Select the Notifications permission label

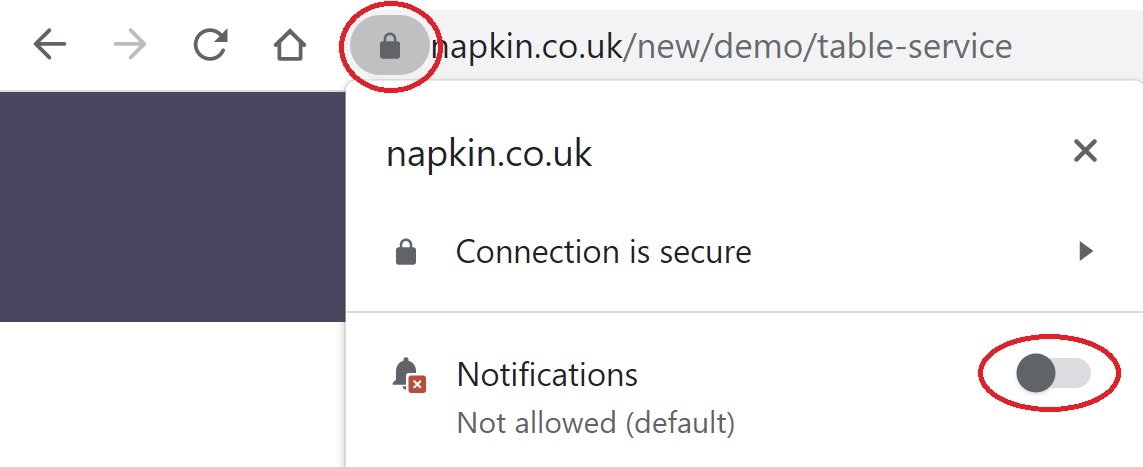(547, 374)
